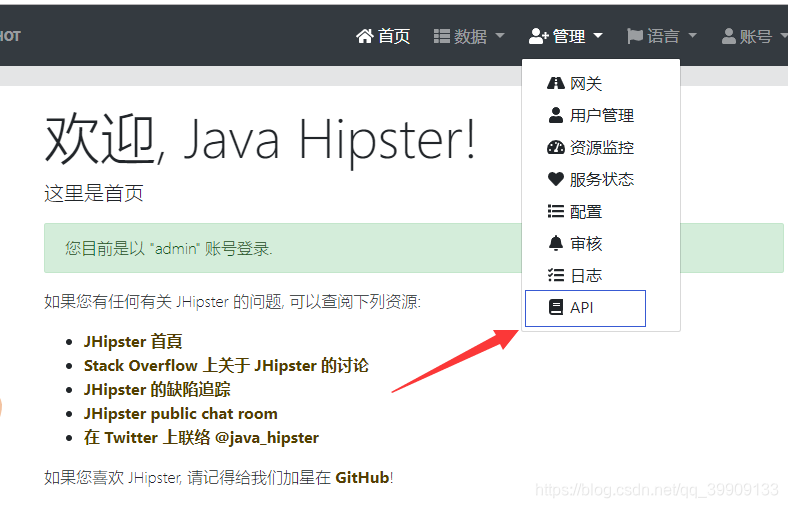Select 日志 from the admin menu
This screenshot has width=788, height=508.
tap(601, 275)
